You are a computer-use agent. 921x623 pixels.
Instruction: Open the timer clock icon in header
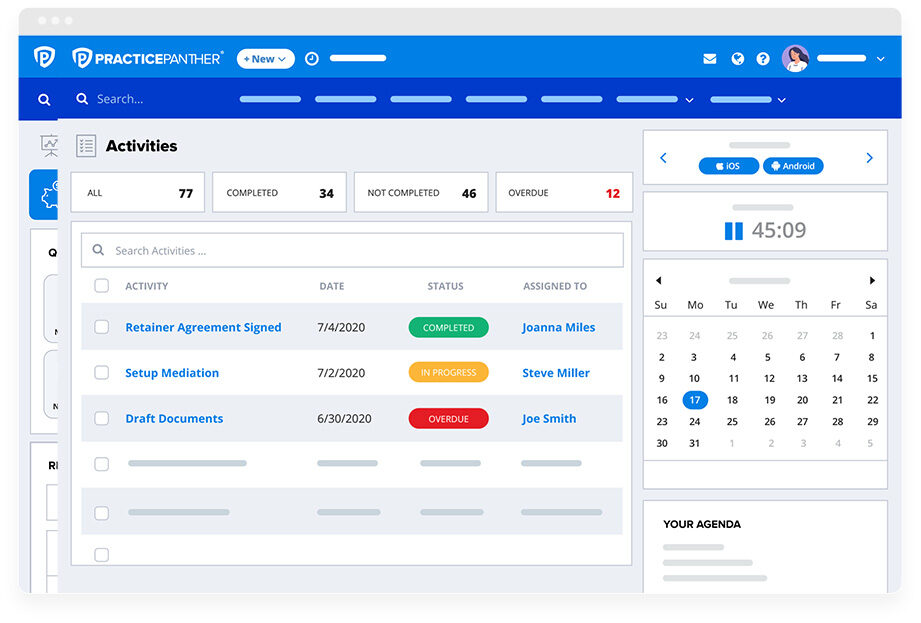pyautogui.click(x=312, y=59)
